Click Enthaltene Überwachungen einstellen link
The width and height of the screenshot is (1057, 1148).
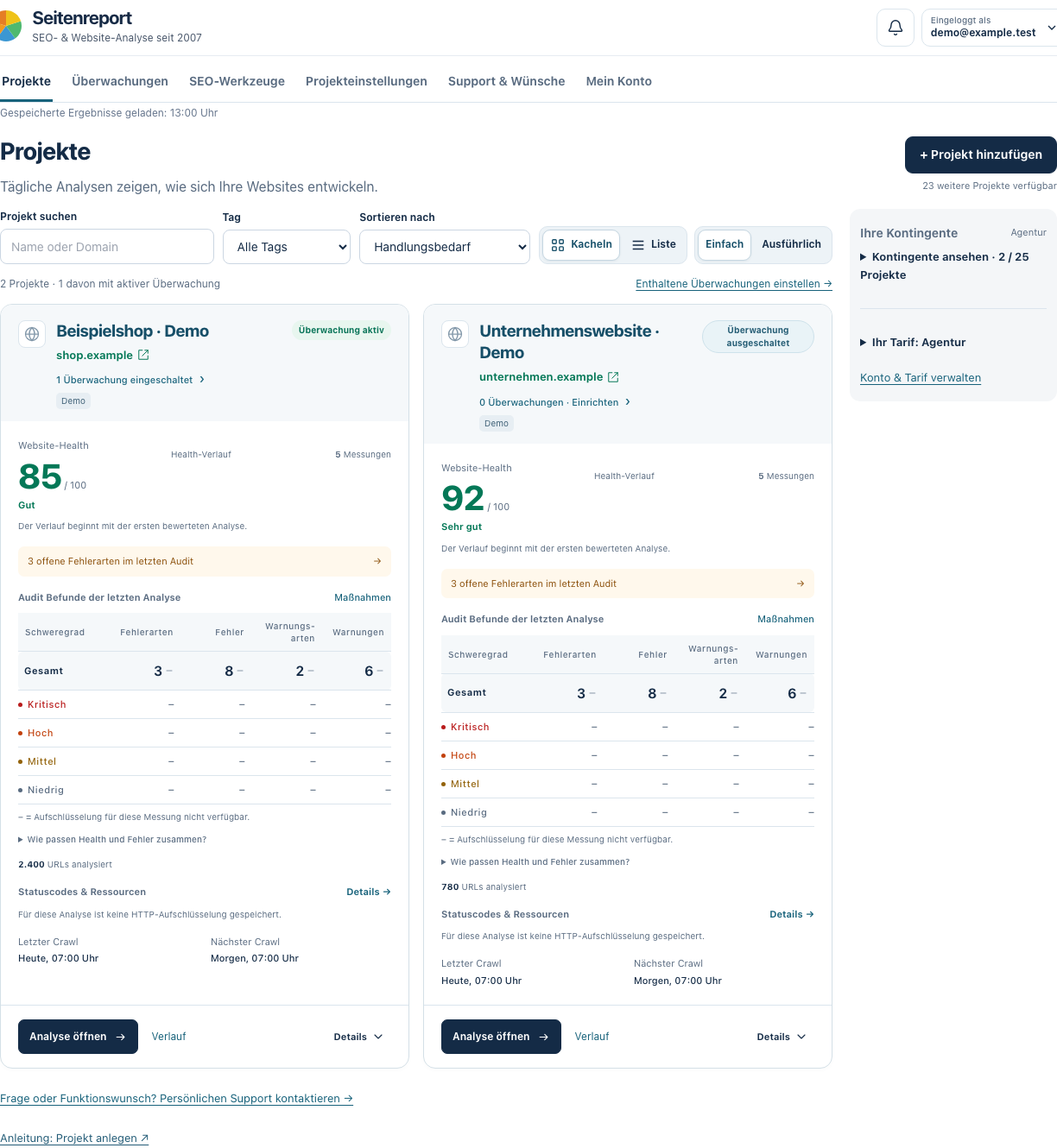[734, 284]
